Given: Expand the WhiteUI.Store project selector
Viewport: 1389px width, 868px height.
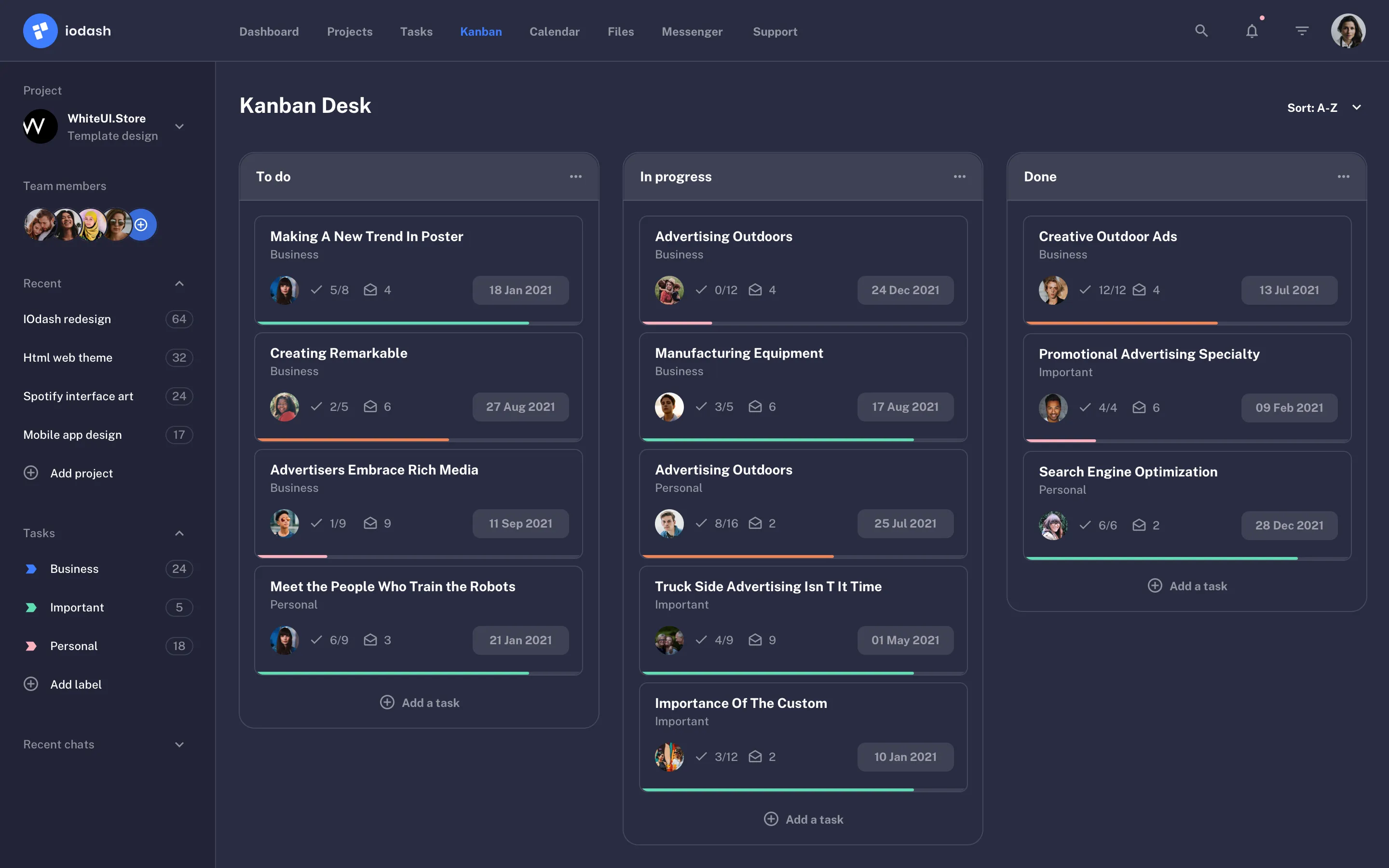Looking at the screenshot, I should (x=179, y=127).
